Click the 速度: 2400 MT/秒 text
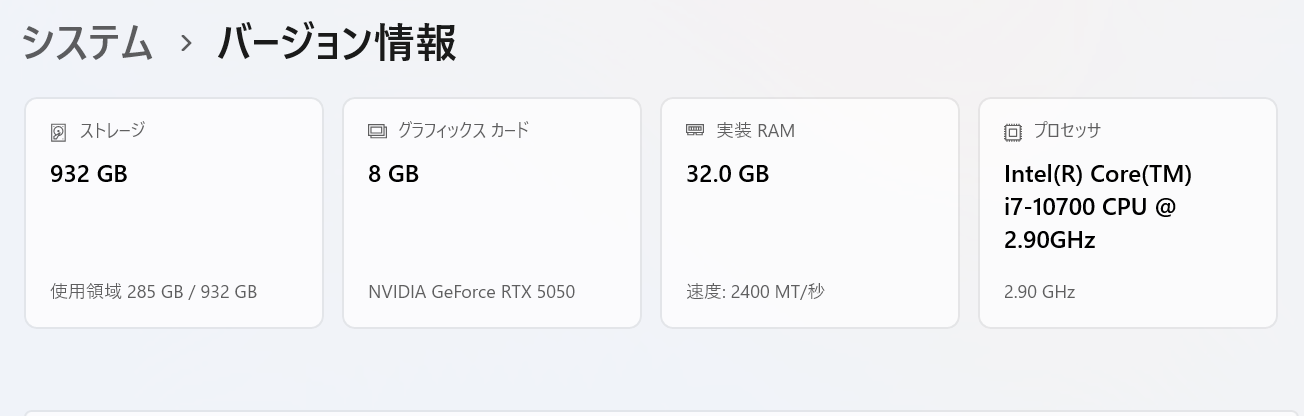Screen dimensions: 1304x416 [x=755, y=292]
